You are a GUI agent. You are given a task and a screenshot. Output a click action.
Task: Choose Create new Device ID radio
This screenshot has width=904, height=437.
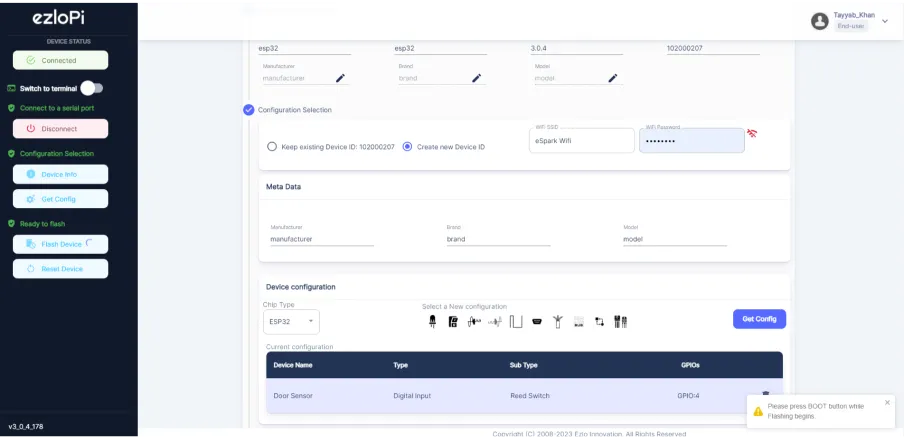tap(408, 147)
